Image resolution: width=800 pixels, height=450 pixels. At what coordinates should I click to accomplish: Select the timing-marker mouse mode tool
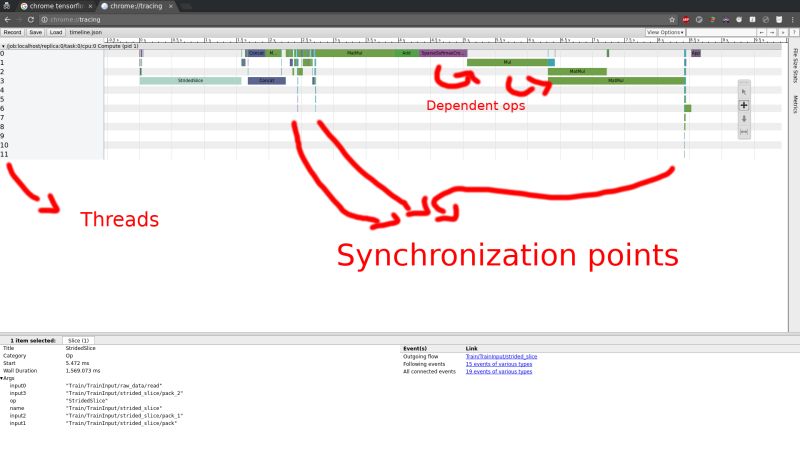tap(744, 132)
